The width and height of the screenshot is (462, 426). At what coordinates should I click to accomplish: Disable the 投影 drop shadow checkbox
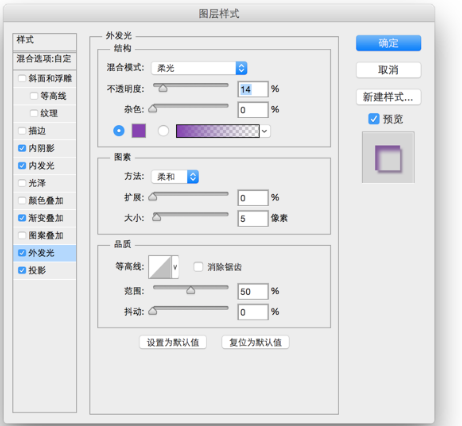[22, 270]
